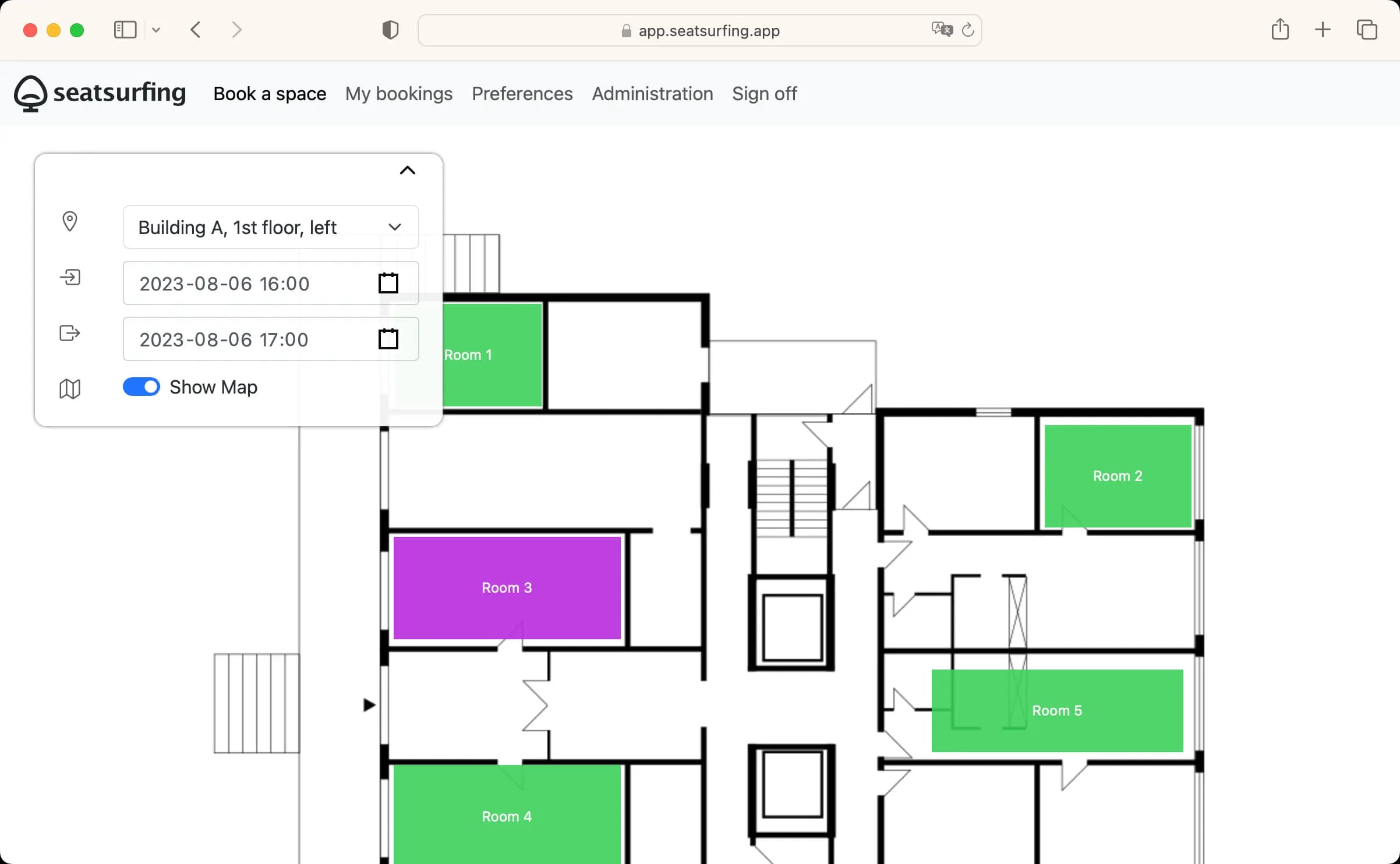Collapse the booking panel with the chevron
This screenshot has height=864, width=1400.
[407, 171]
